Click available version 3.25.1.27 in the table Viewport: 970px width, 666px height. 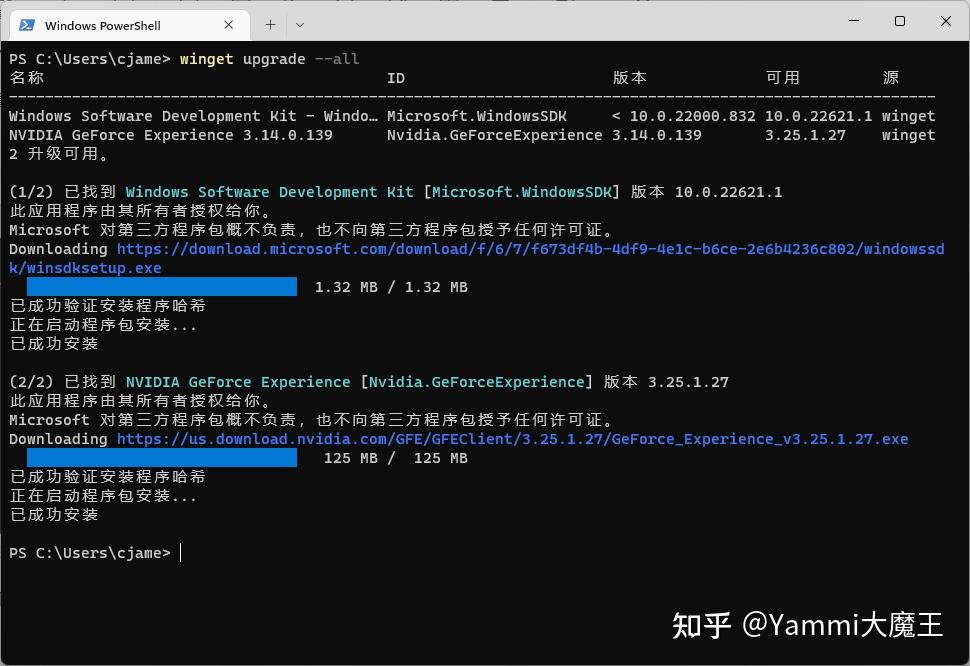[x=805, y=135]
